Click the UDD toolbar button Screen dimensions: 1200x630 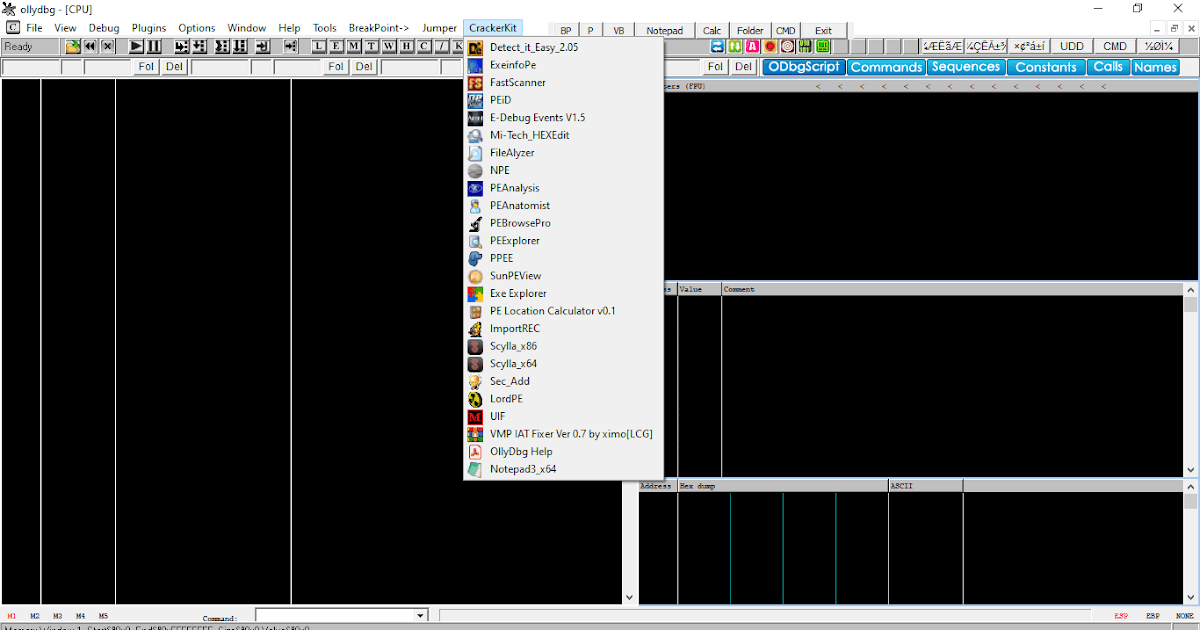point(1072,46)
